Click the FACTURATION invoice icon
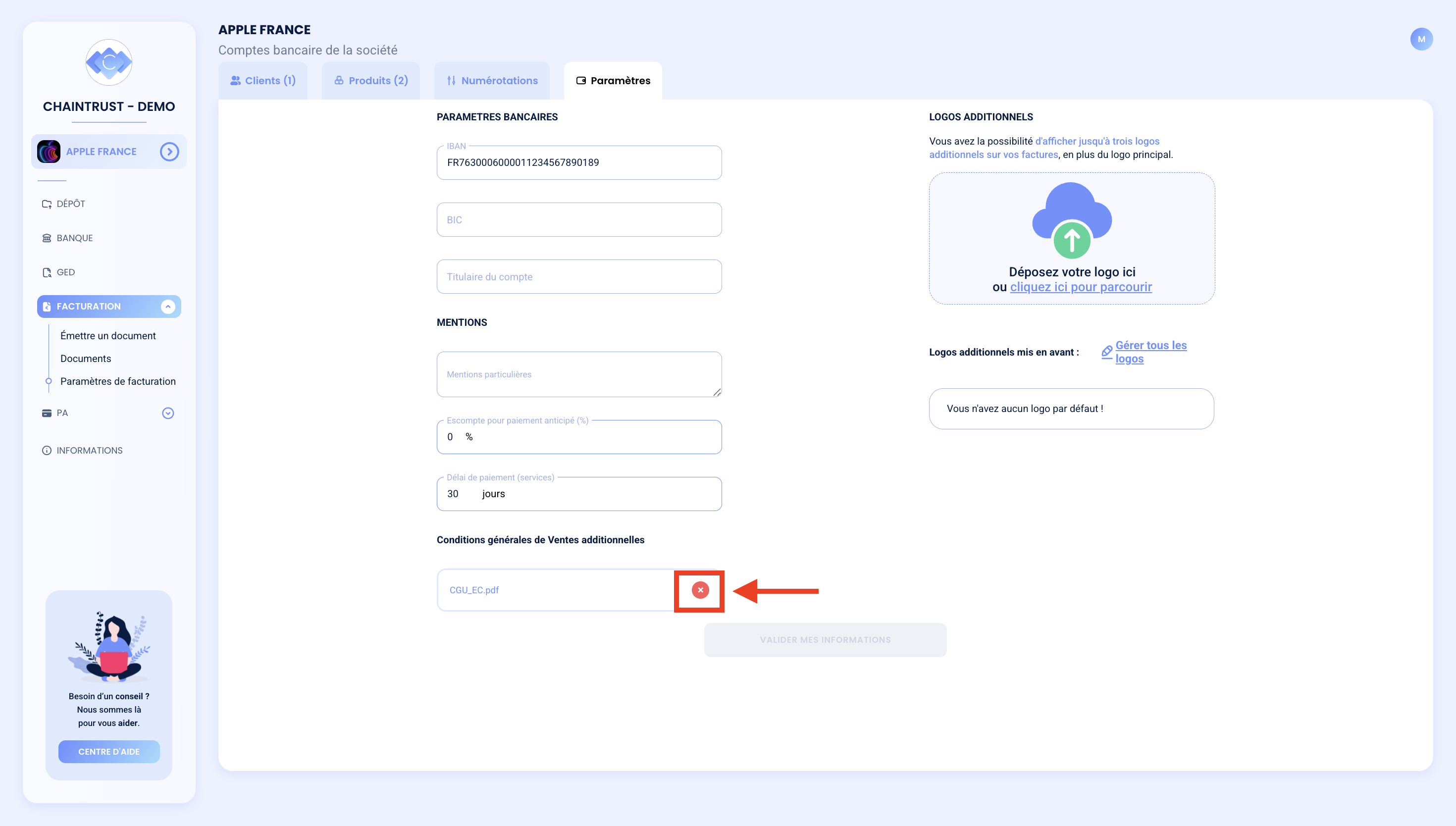This screenshot has width=1456, height=826. click(x=47, y=307)
